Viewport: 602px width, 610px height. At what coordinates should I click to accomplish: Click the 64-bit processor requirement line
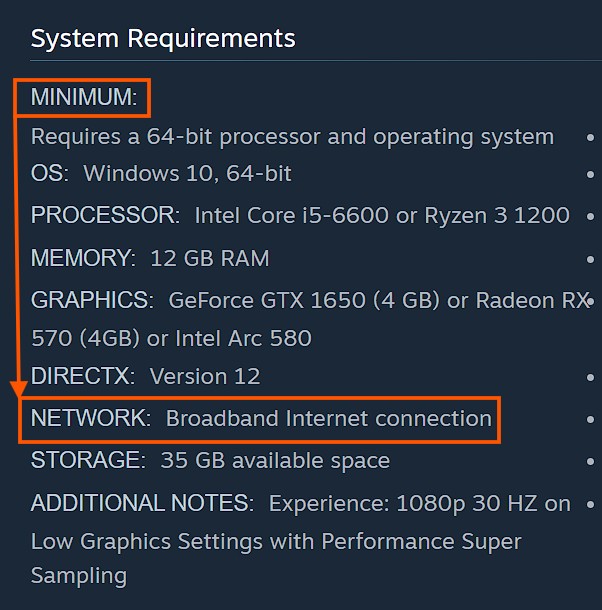[292, 137]
